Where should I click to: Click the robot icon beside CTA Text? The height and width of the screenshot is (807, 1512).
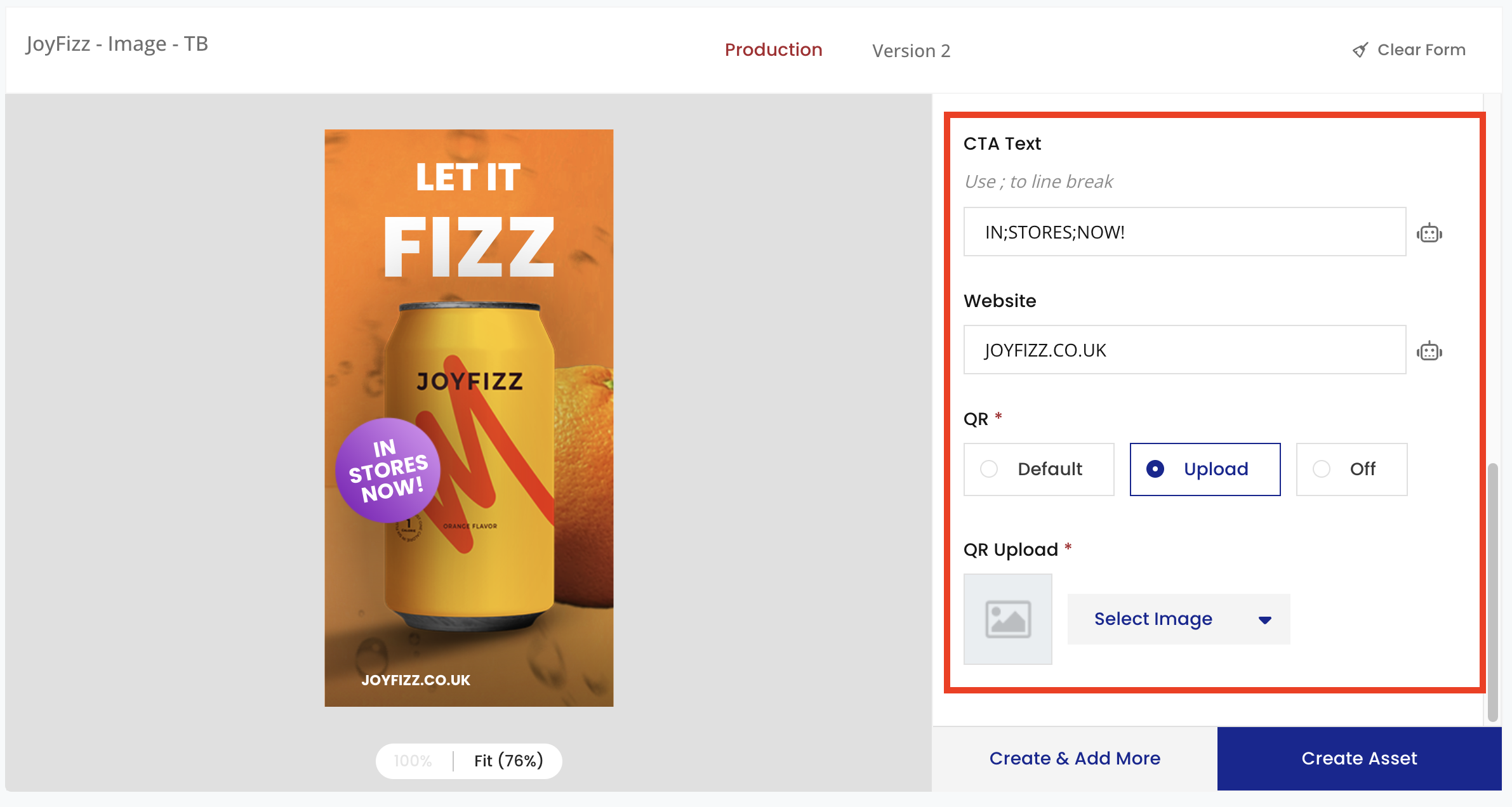[1429, 233]
